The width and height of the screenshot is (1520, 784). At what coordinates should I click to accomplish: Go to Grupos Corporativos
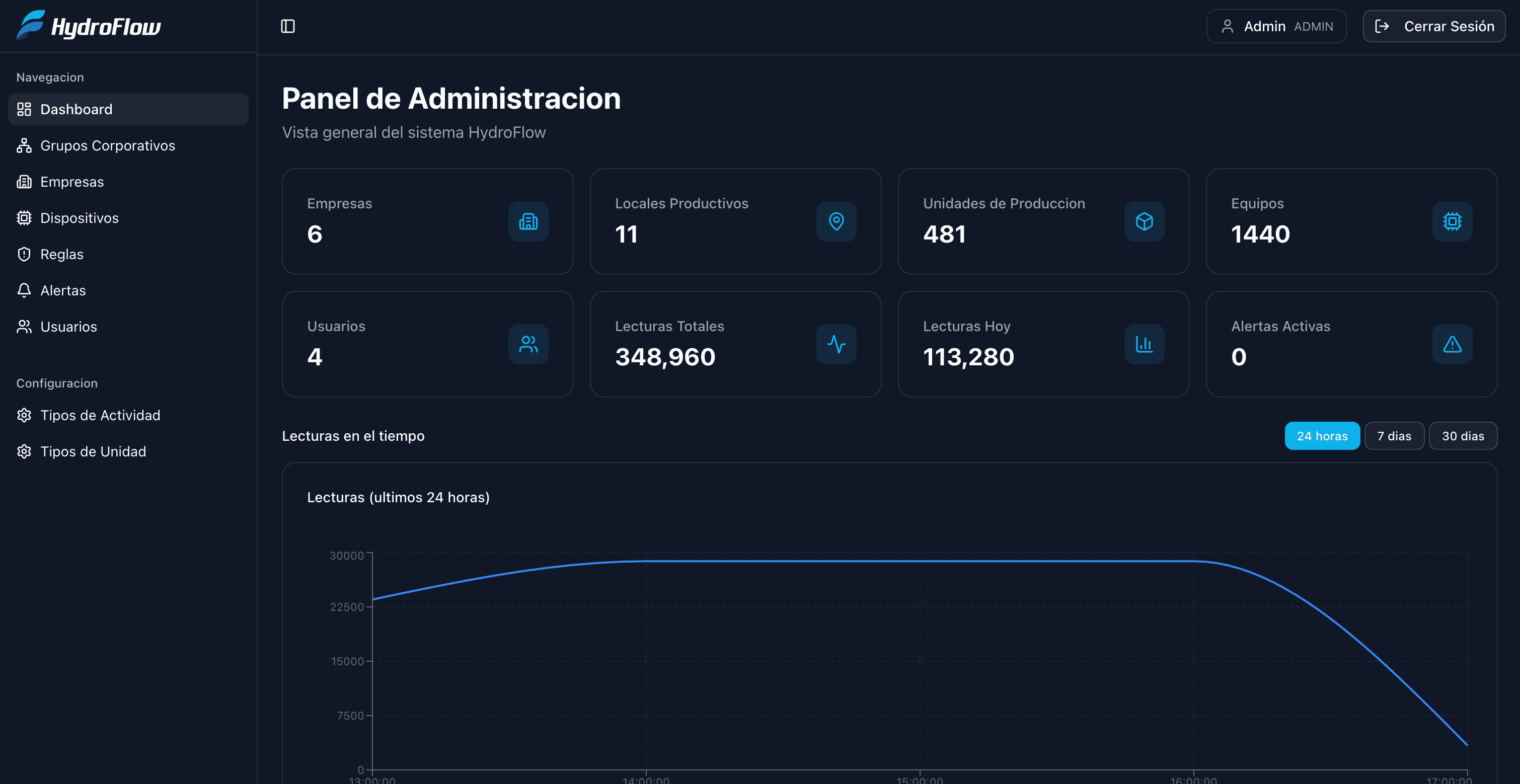[128, 146]
